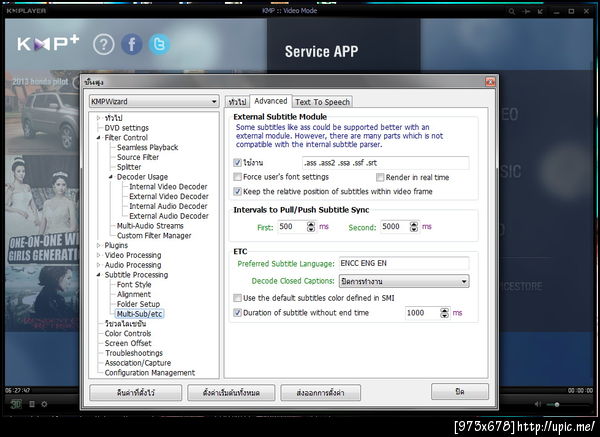The image size is (600, 437).
Task: Enable Use the default subtitles color in SMI
Action: coord(237,298)
